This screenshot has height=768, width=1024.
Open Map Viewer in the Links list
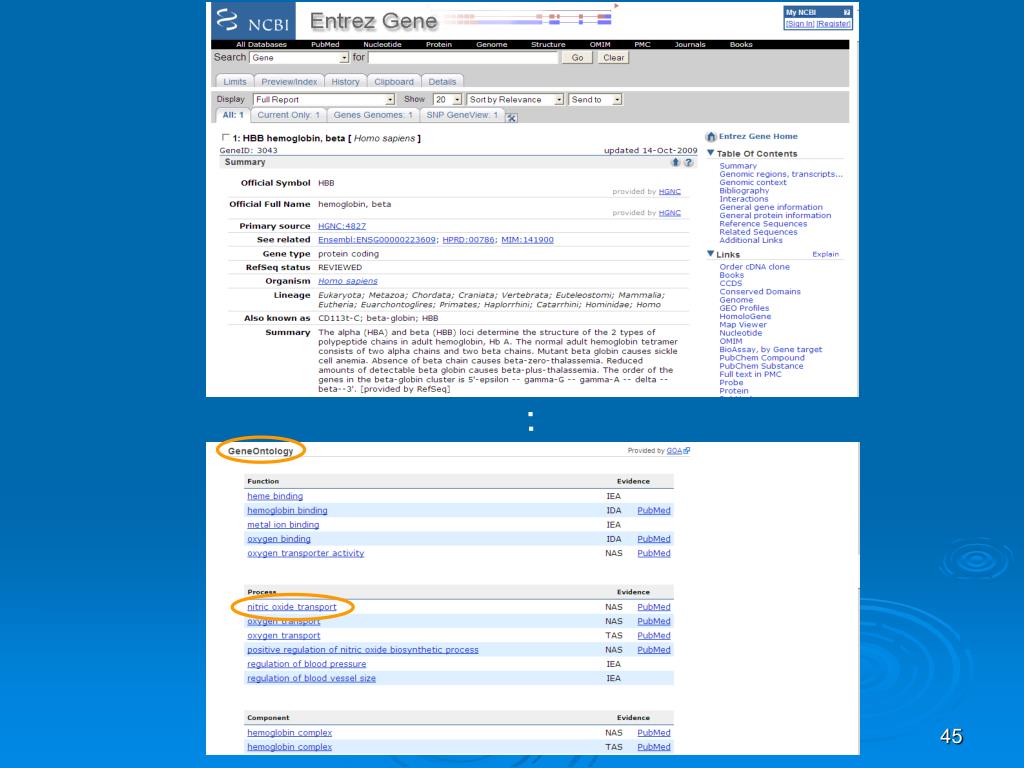coord(743,325)
